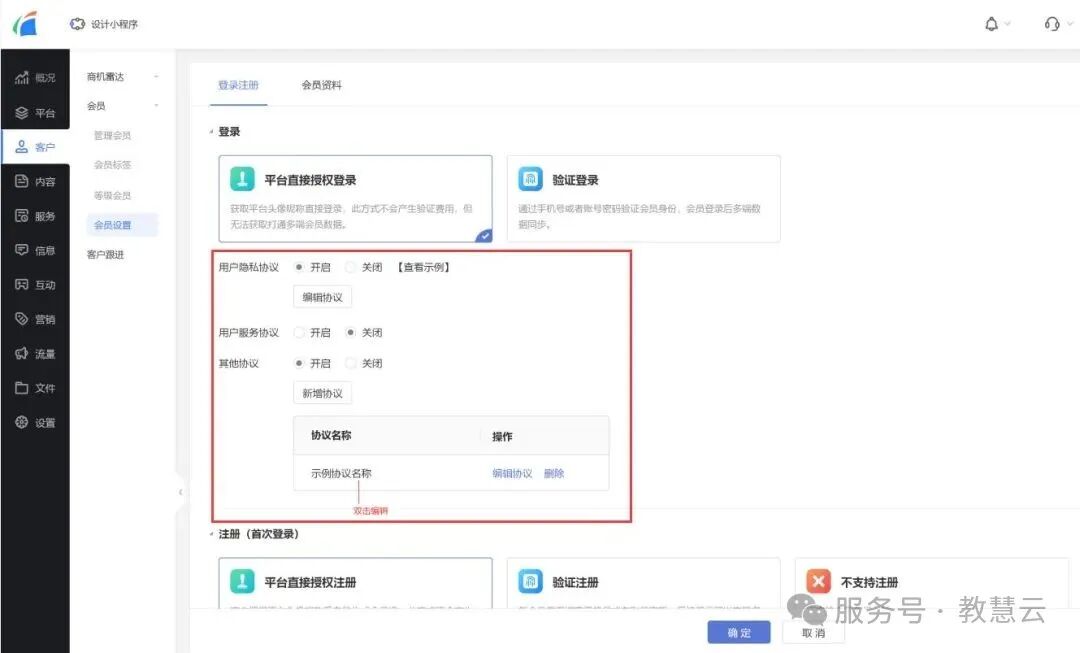
Task: Click the 确定 confirm button
Action: coord(738,633)
